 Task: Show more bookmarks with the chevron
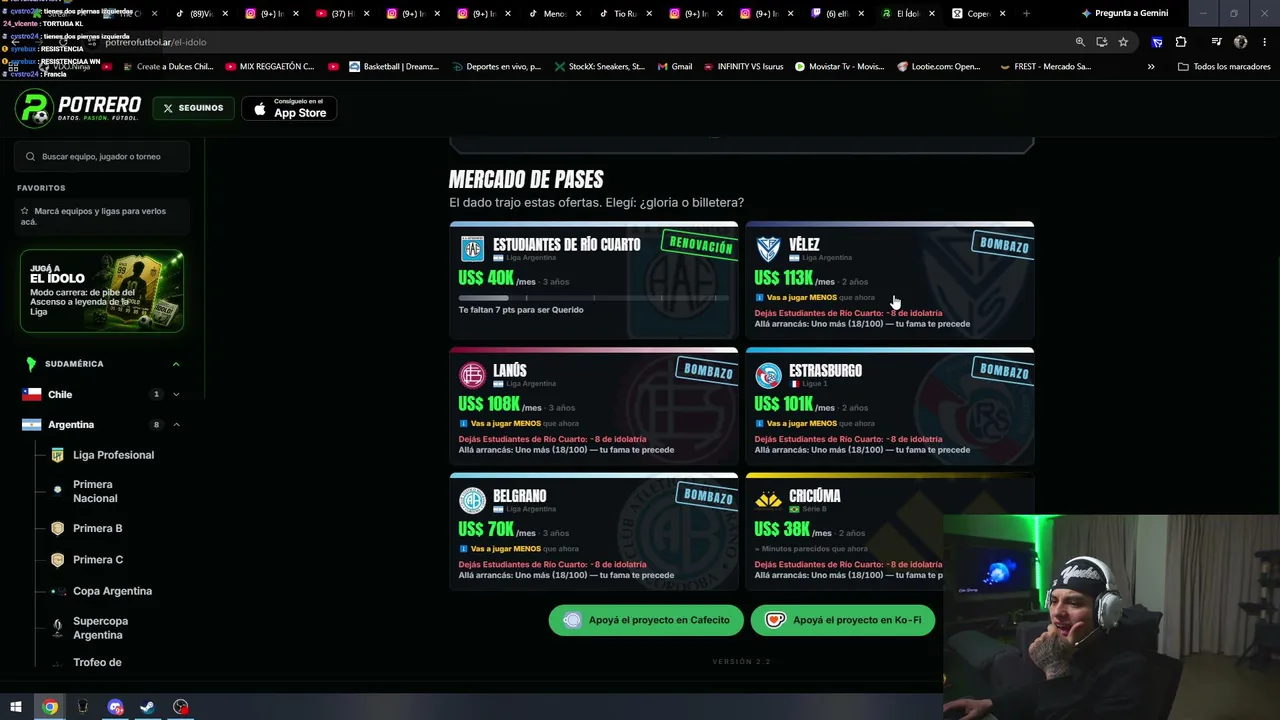[x=1151, y=67]
